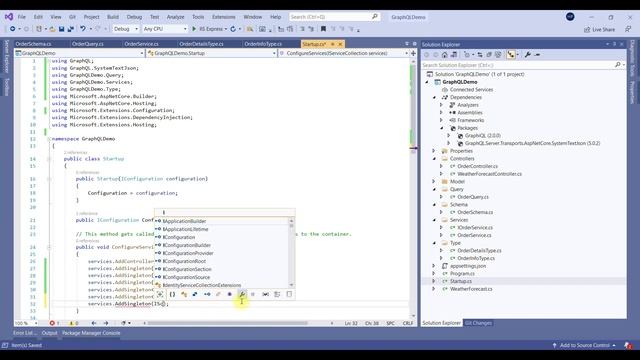The image size is (640, 360).
Task: Click the IntelliSense list vertical scrollbar
Action: pyautogui.click(x=291, y=253)
